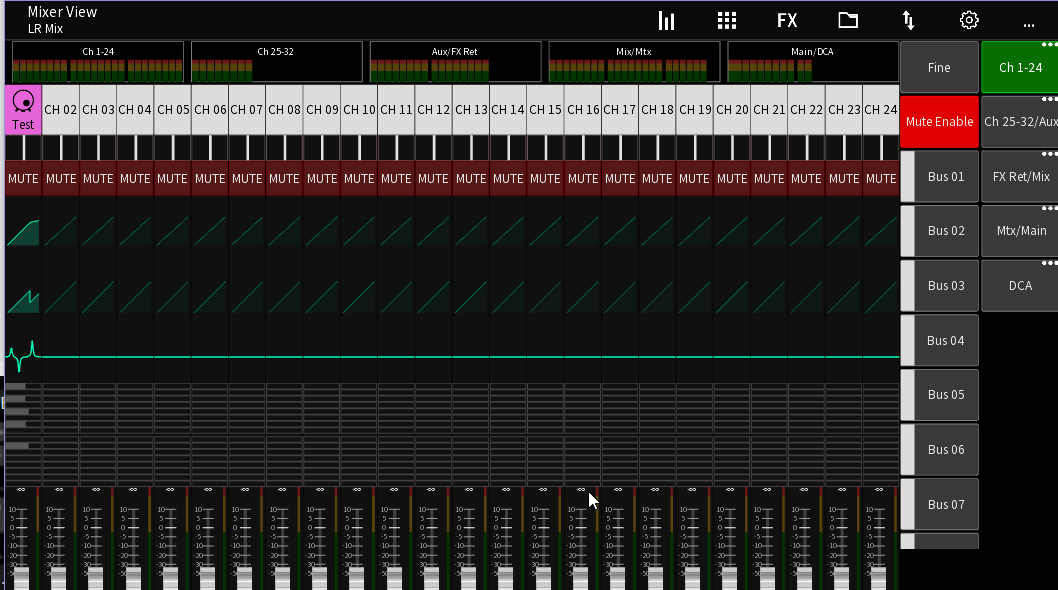Mute CH 08
Image resolution: width=1058 pixels, height=590 pixels.
pyautogui.click(x=284, y=178)
